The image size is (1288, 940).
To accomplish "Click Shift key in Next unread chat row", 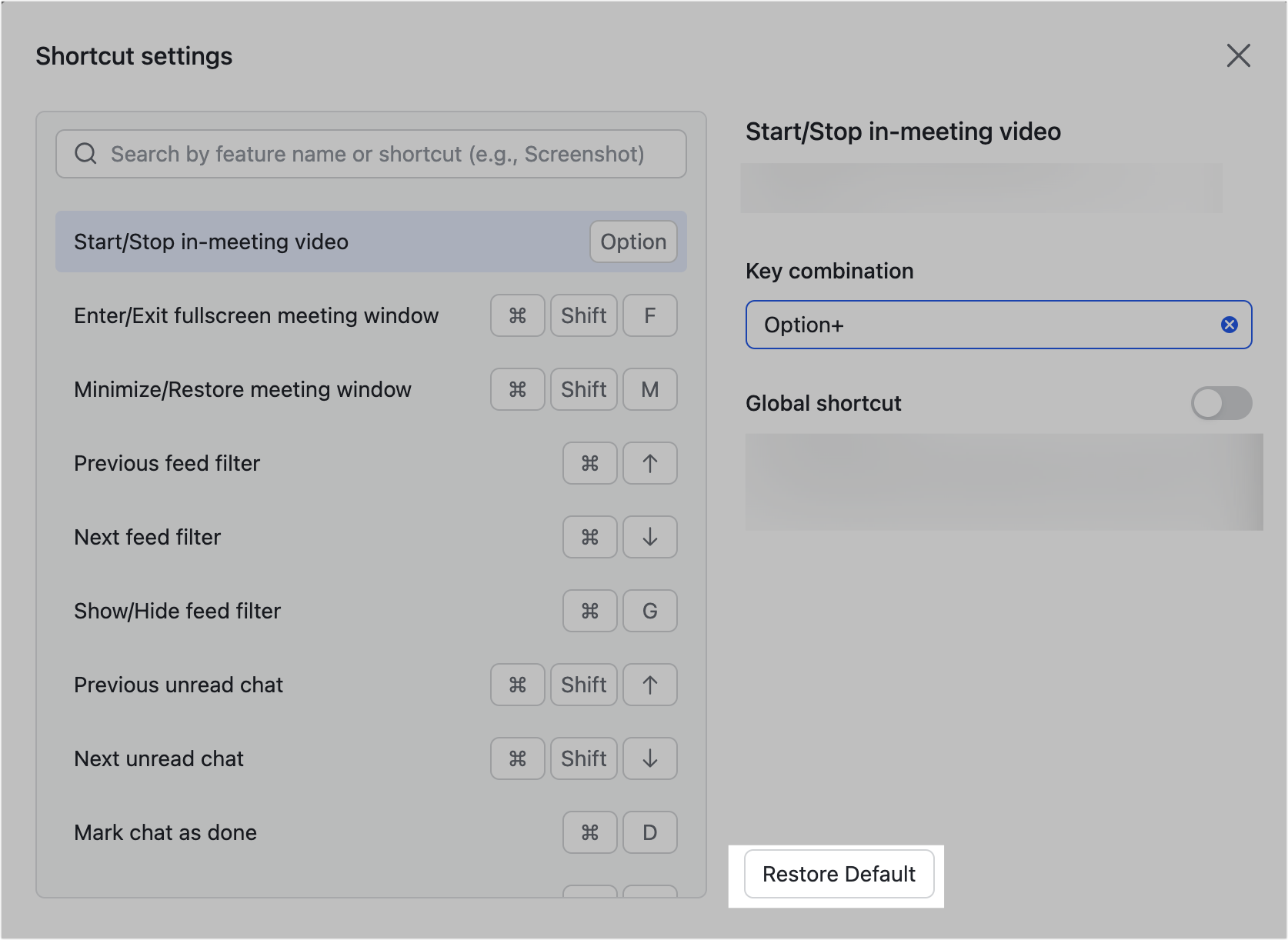I will tap(584, 758).
